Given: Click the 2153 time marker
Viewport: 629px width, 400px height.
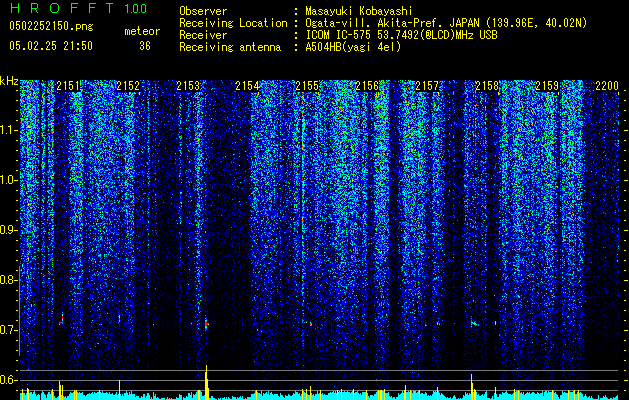Looking at the screenshot, I should 188,86.
